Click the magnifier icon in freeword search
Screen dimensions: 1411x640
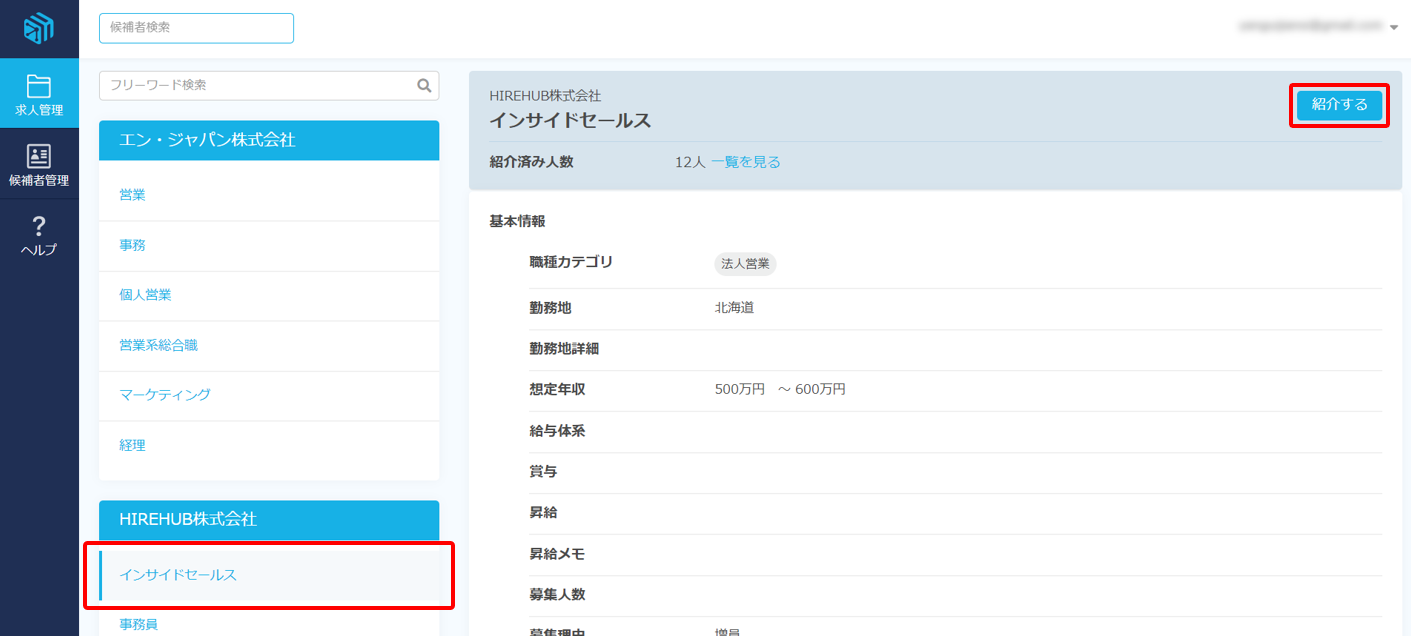[424, 86]
